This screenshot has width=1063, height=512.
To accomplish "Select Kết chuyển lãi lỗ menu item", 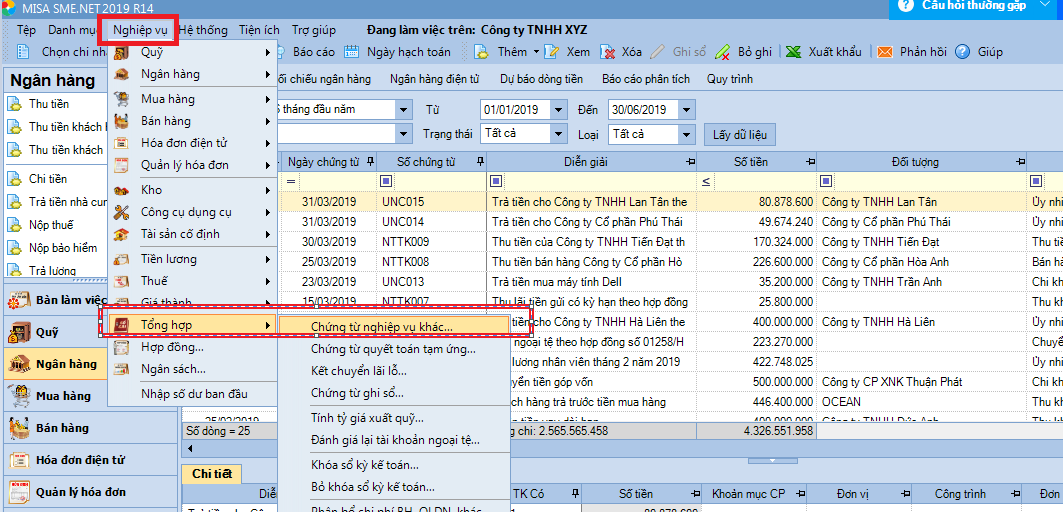I will [359, 372].
